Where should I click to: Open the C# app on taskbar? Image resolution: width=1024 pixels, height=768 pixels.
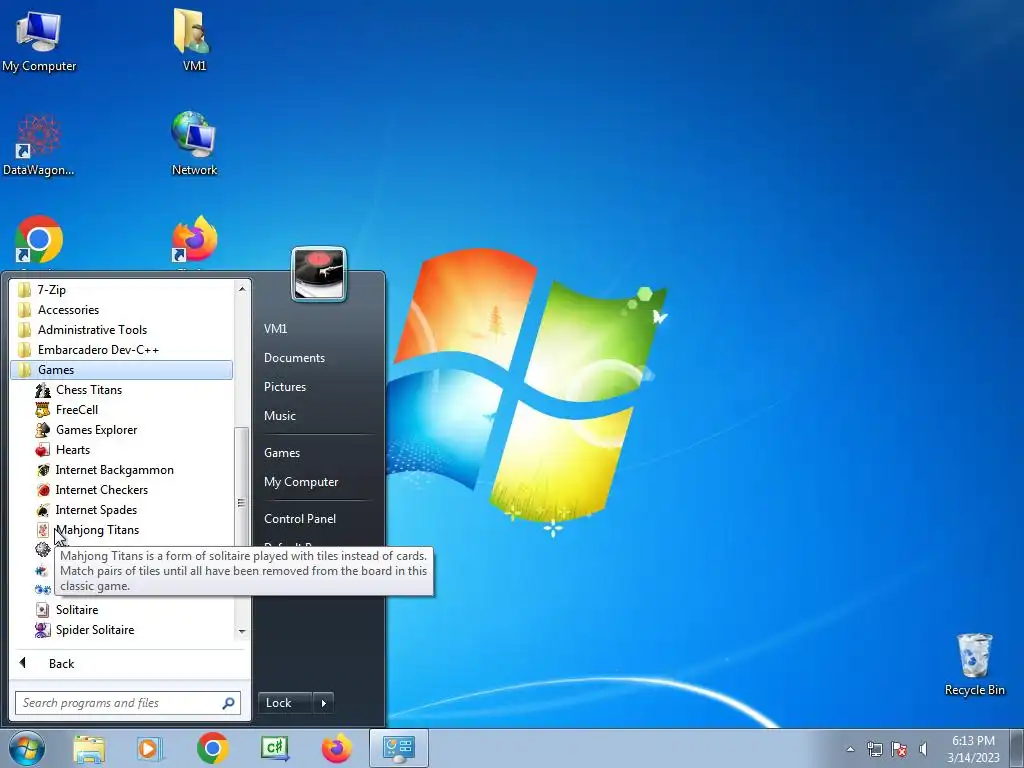tap(274, 748)
